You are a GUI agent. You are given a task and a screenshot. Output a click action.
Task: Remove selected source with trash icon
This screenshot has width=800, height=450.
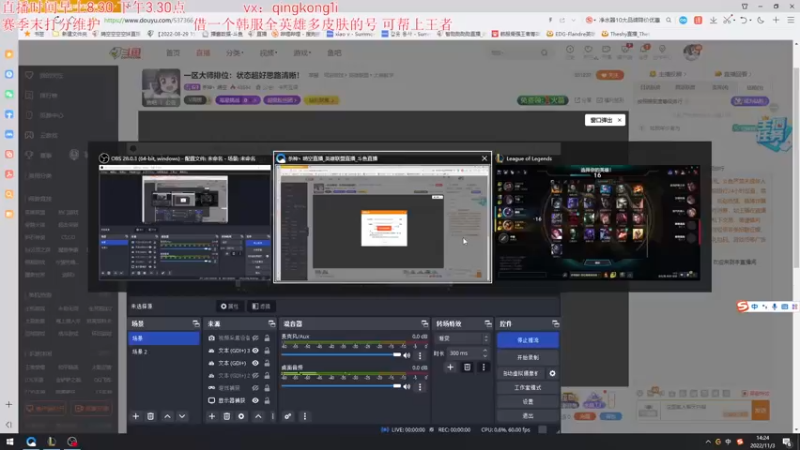227,416
